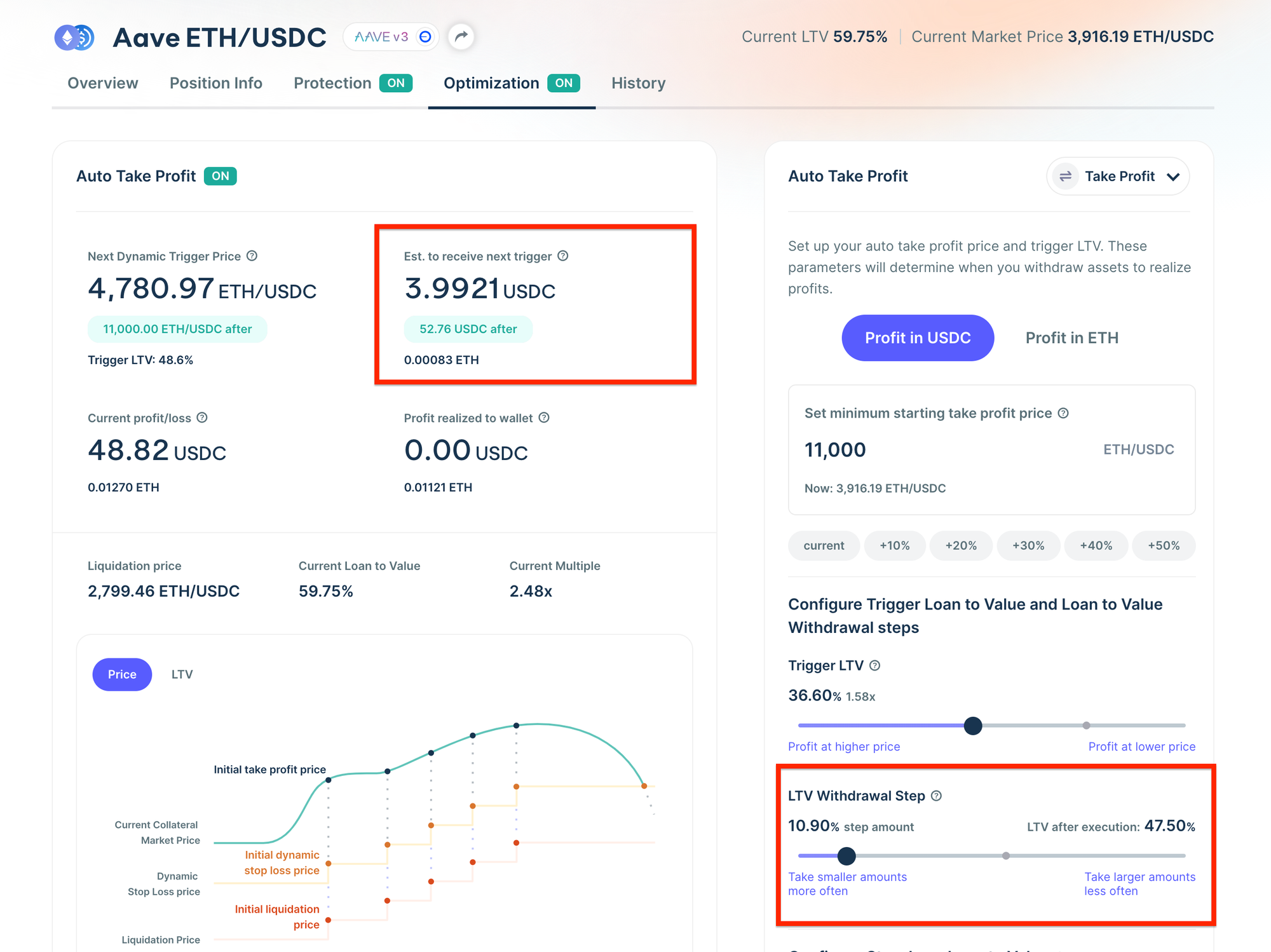Viewport: 1271px width, 952px height.
Task: Click info icon next to Trigger LTV
Action: tap(875, 665)
